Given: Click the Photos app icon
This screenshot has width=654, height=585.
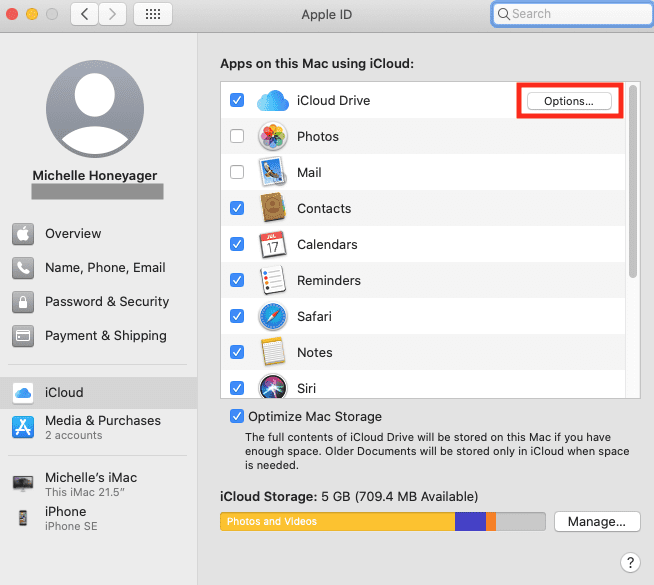Looking at the screenshot, I should coord(273,136).
